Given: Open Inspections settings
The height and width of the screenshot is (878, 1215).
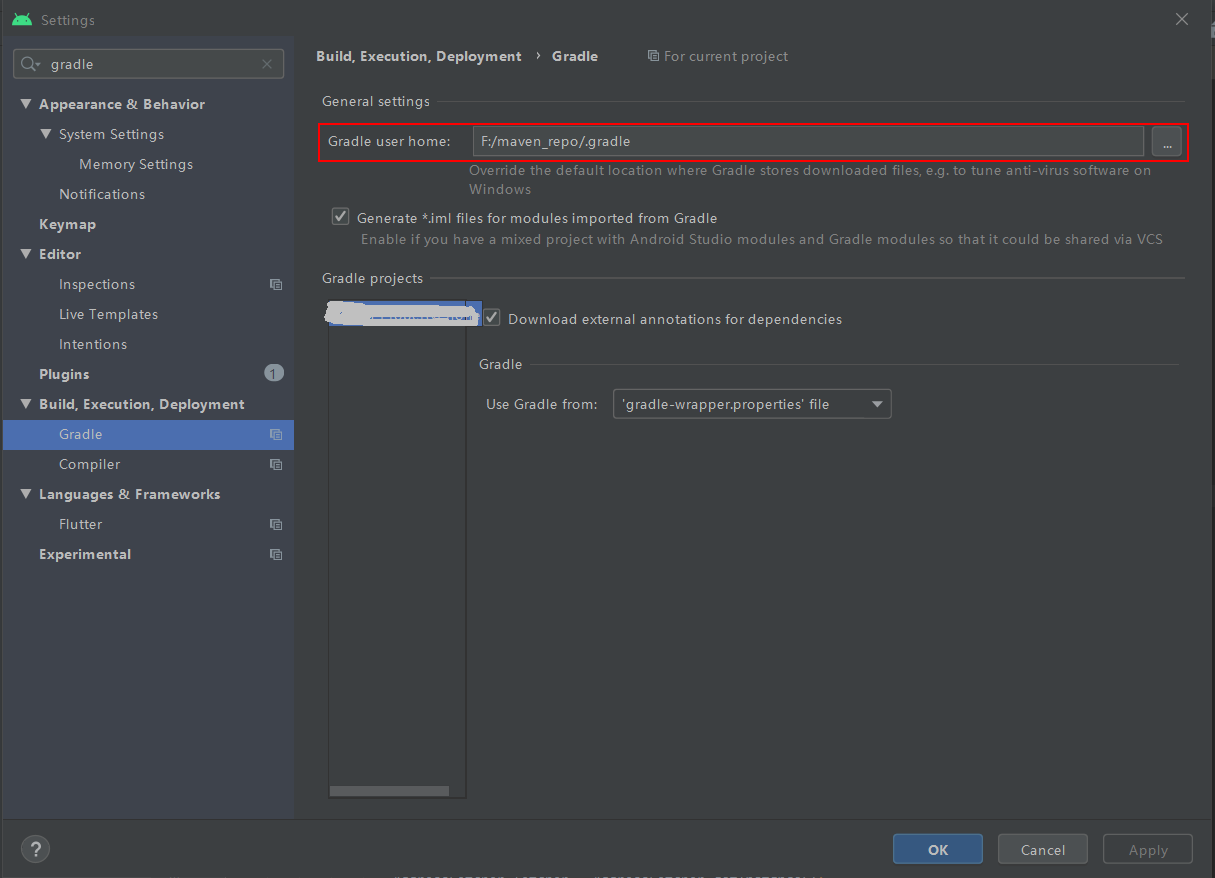Looking at the screenshot, I should tap(97, 284).
